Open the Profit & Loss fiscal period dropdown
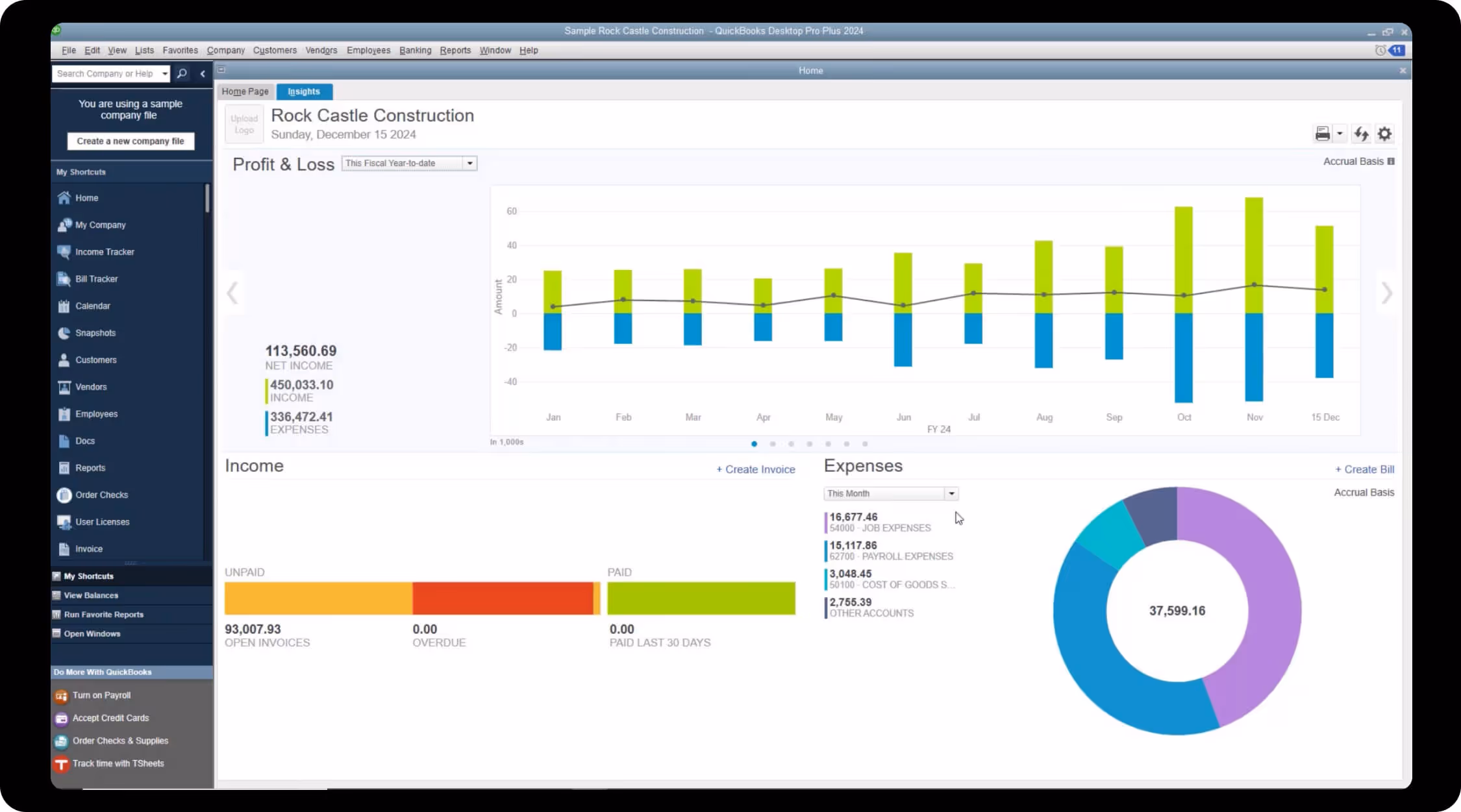The width and height of the screenshot is (1461, 812). tap(470, 163)
